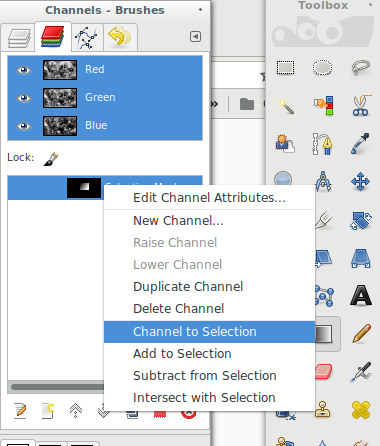This screenshot has height=446, width=380.
Task: Select the Blend gradient tool
Action: click(x=324, y=334)
